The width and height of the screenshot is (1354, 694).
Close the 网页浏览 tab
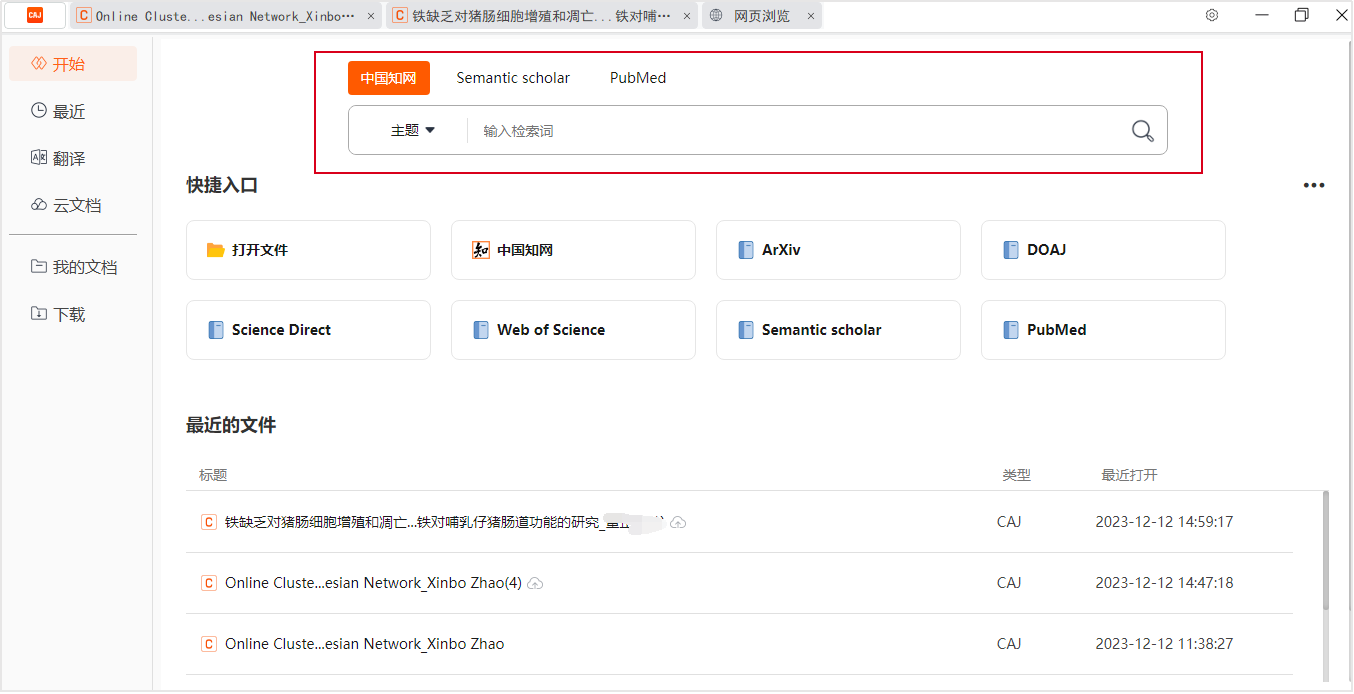pyautogui.click(x=810, y=16)
